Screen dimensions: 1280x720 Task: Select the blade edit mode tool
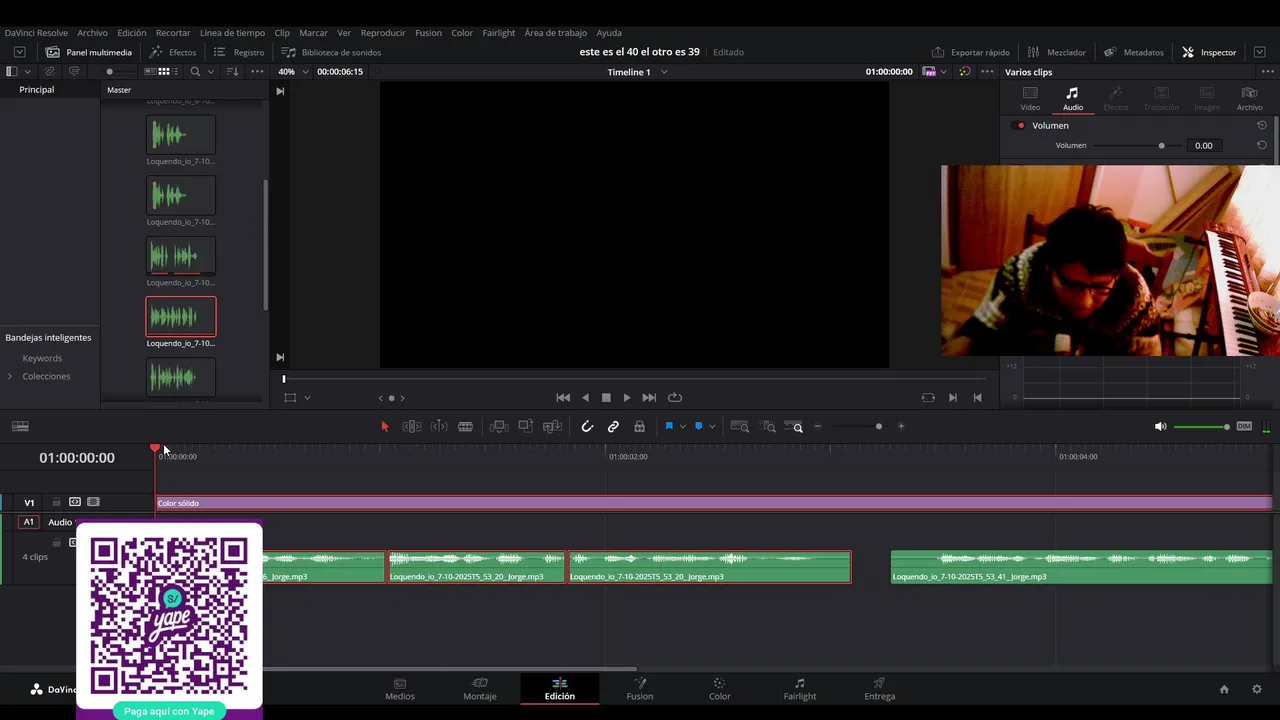coord(465,426)
